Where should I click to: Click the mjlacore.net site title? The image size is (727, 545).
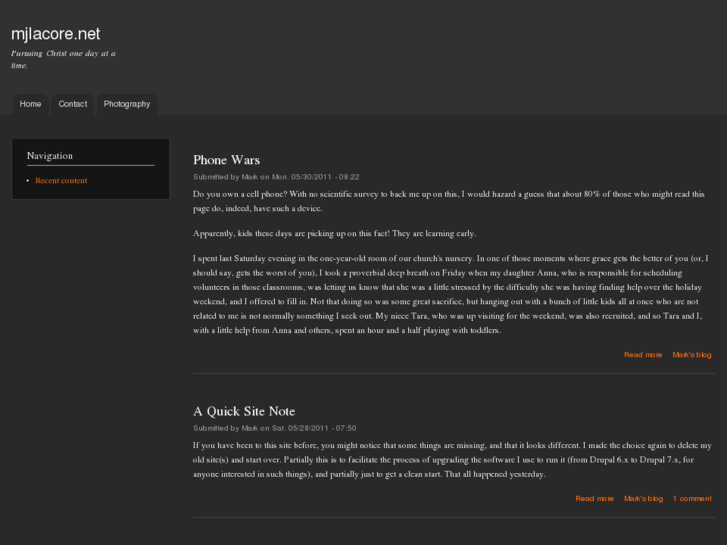pyautogui.click(x=55, y=34)
